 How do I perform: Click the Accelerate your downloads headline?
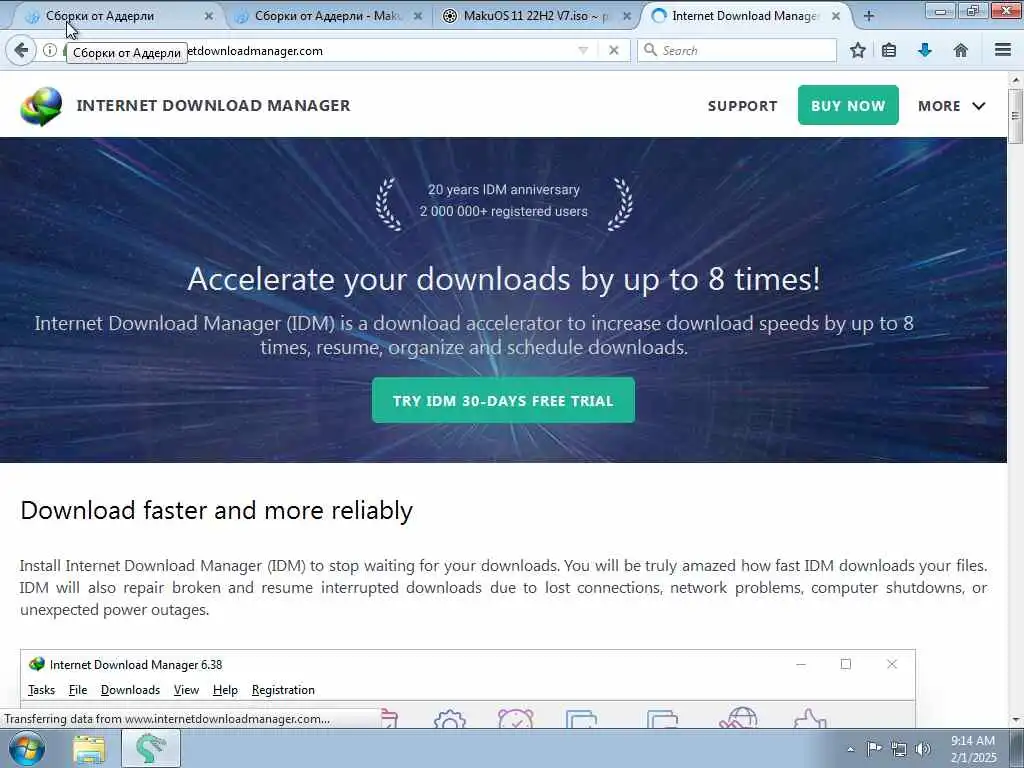pos(504,280)
